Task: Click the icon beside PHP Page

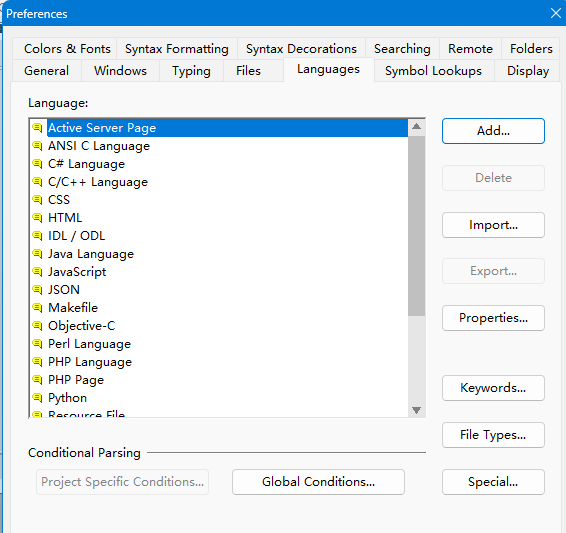Action: pos(37,380)
